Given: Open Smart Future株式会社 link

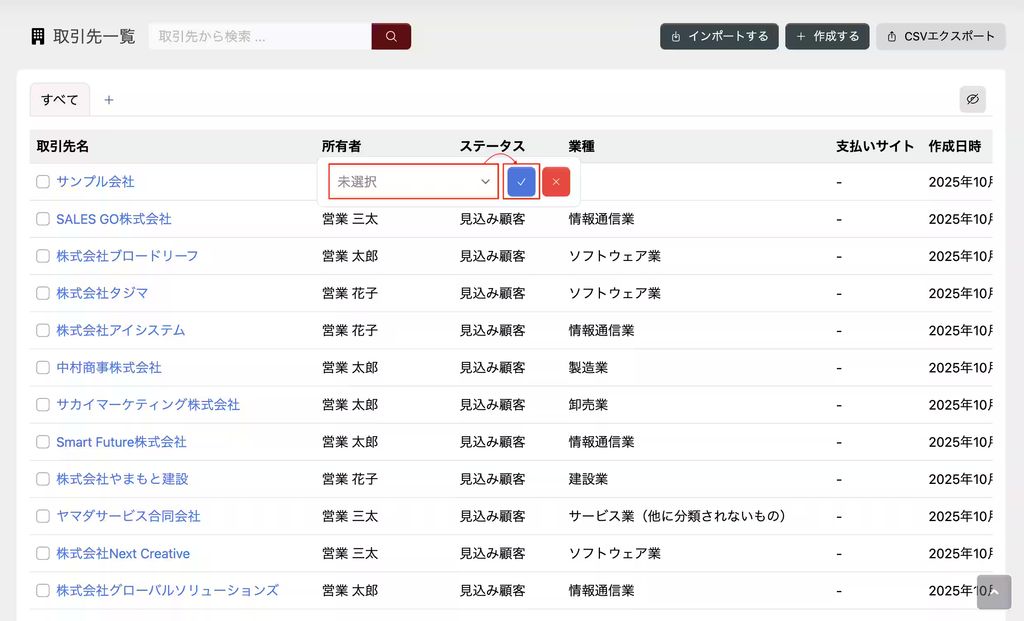Looking at the screenshot, I should (121, 442).
